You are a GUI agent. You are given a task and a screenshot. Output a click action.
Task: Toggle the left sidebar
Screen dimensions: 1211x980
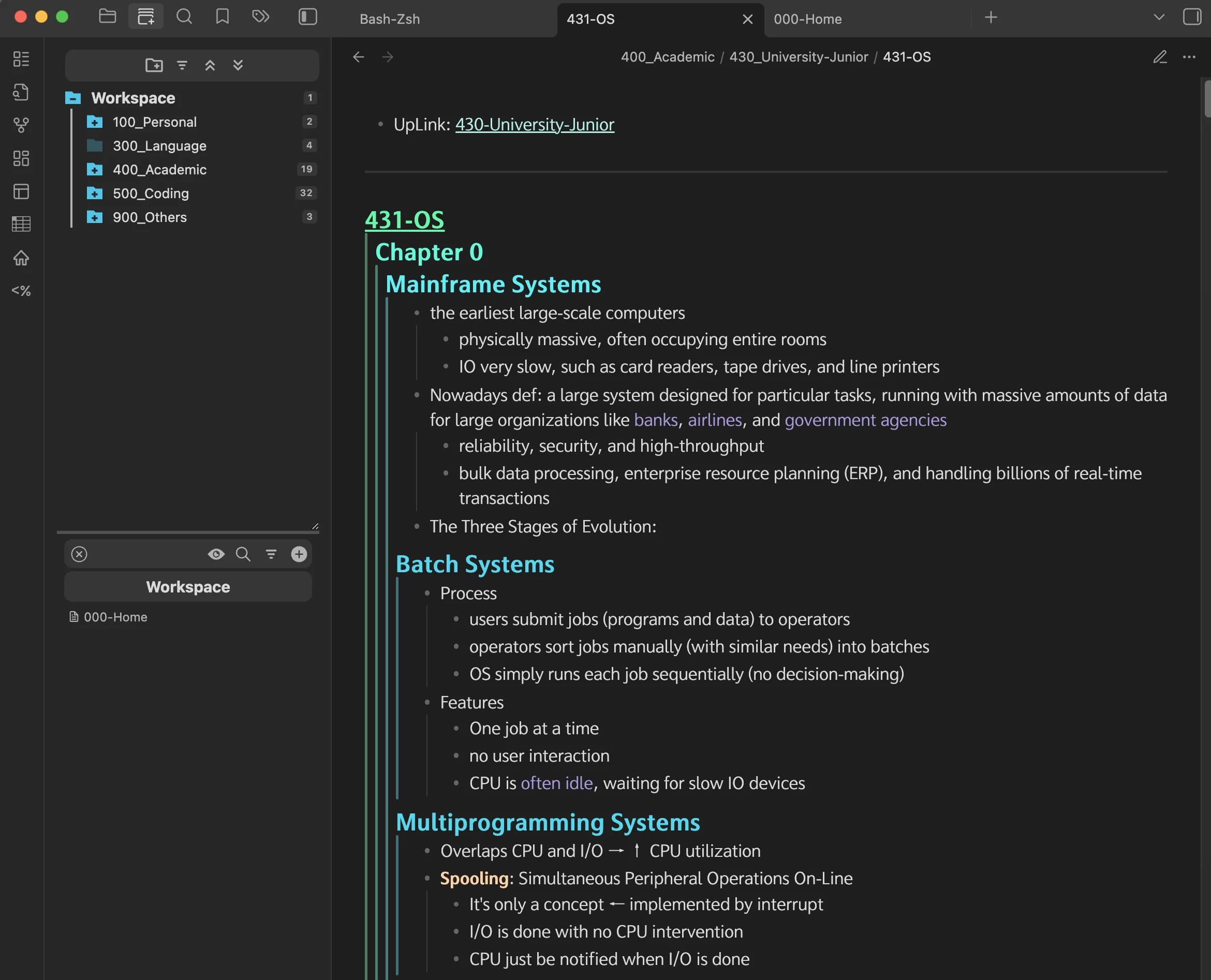click(x=308, y=17)
